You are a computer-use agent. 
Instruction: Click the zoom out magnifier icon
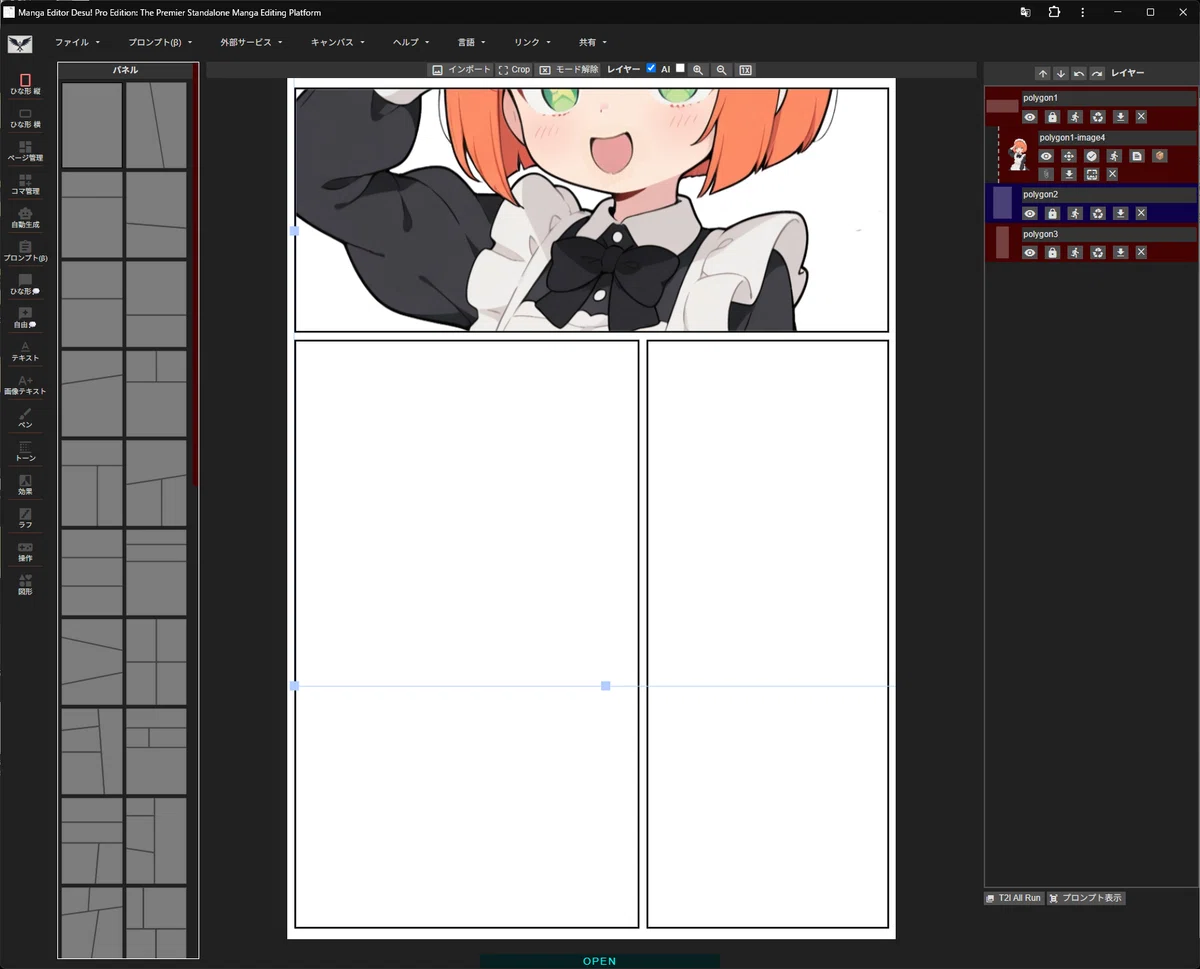point(722,70)
